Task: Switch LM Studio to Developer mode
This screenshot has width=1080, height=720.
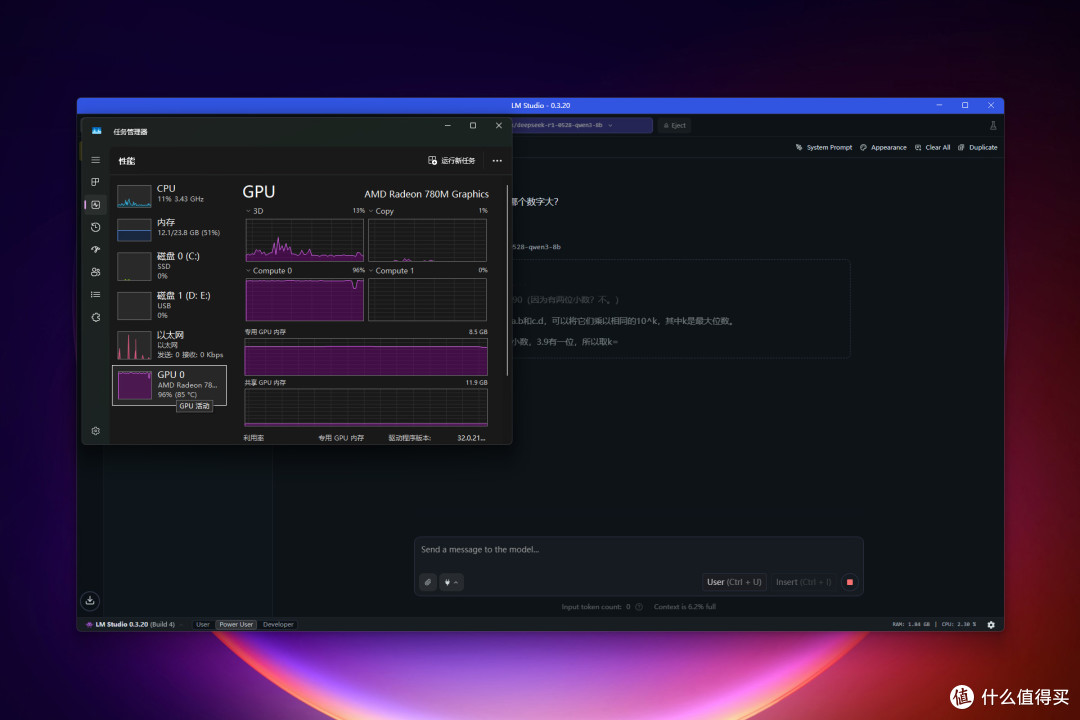Action: (x=278, y=624)
